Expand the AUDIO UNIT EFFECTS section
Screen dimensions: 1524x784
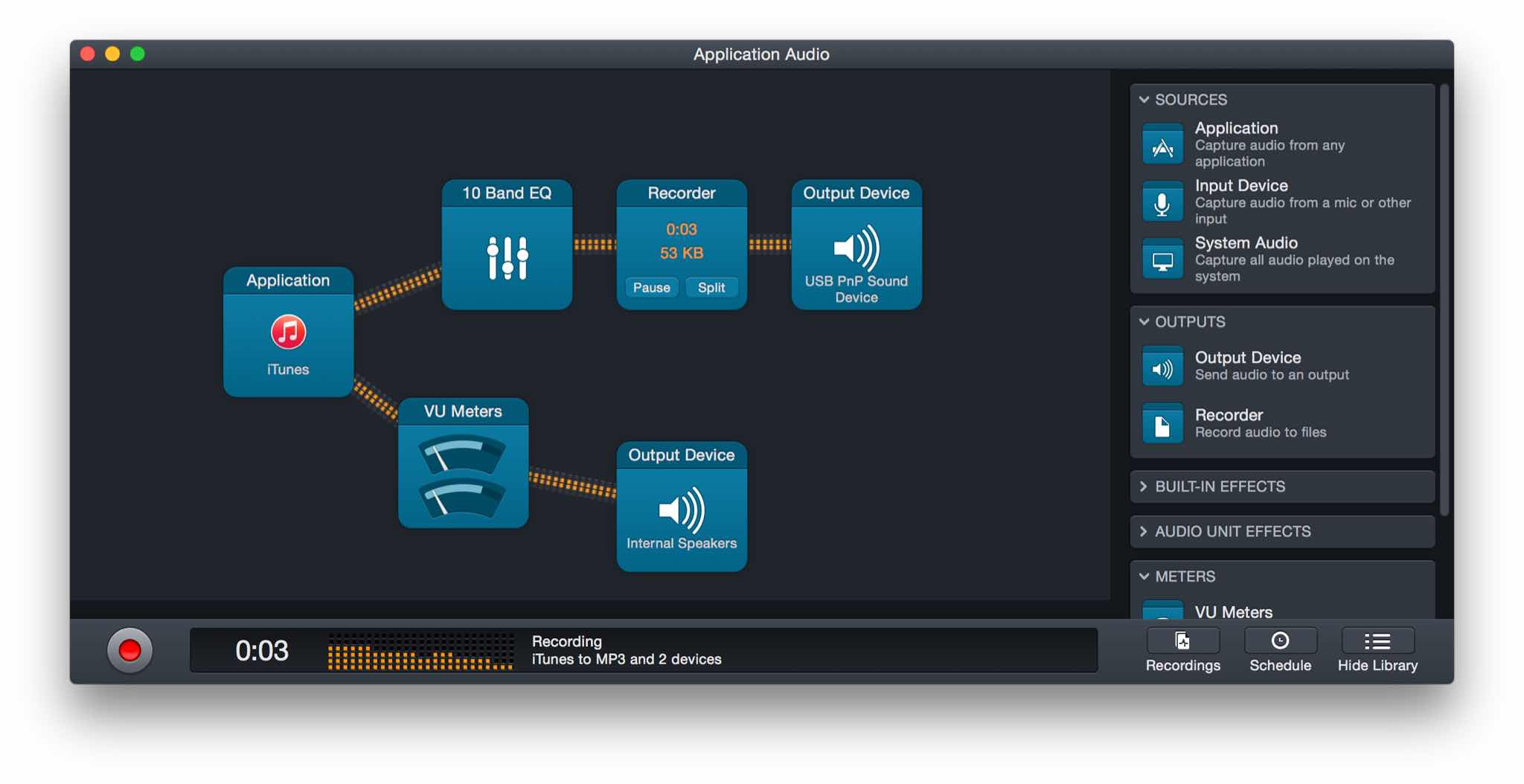(1144, 531)
